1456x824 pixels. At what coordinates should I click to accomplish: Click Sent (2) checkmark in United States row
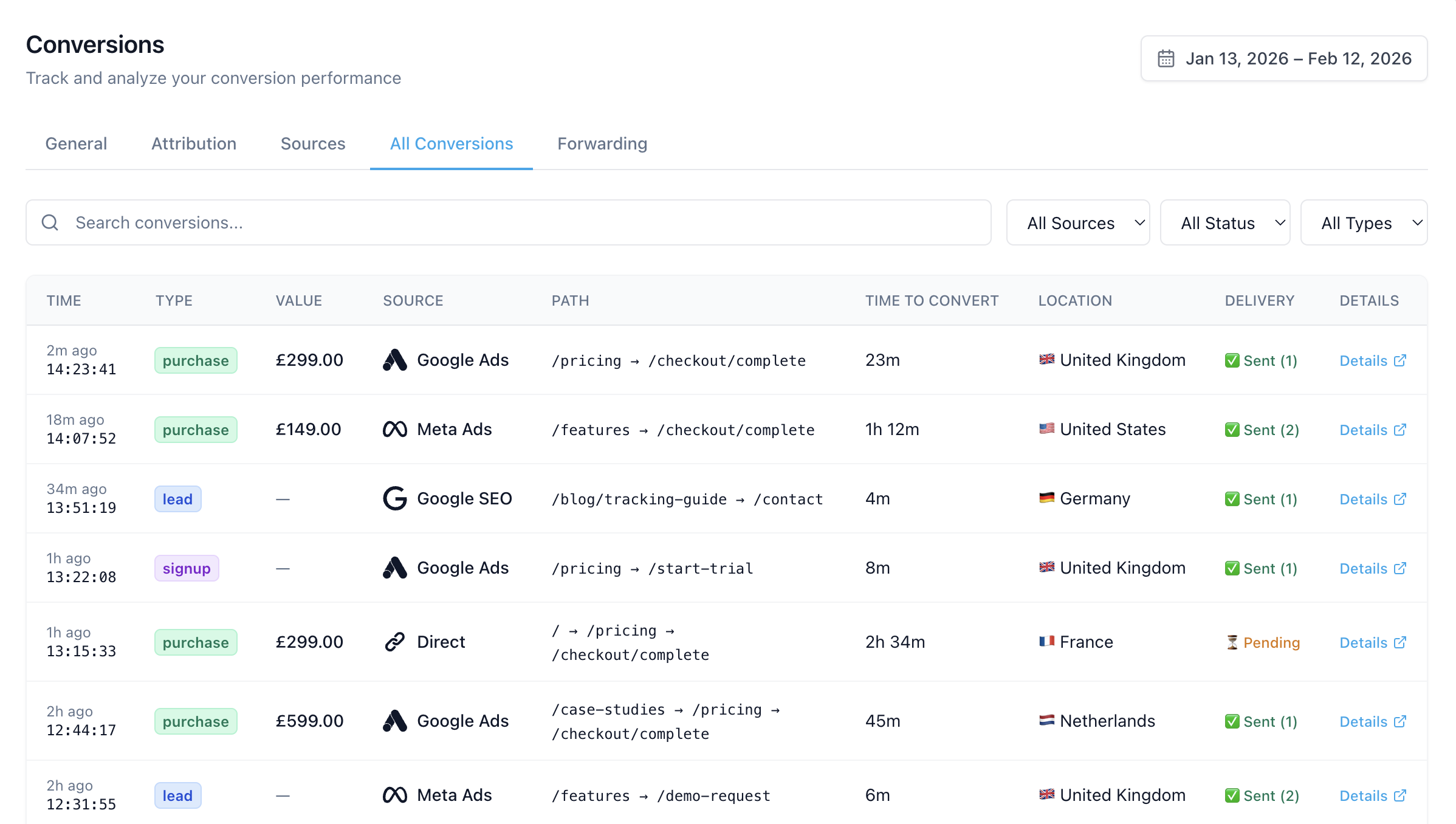point(1232,430)
